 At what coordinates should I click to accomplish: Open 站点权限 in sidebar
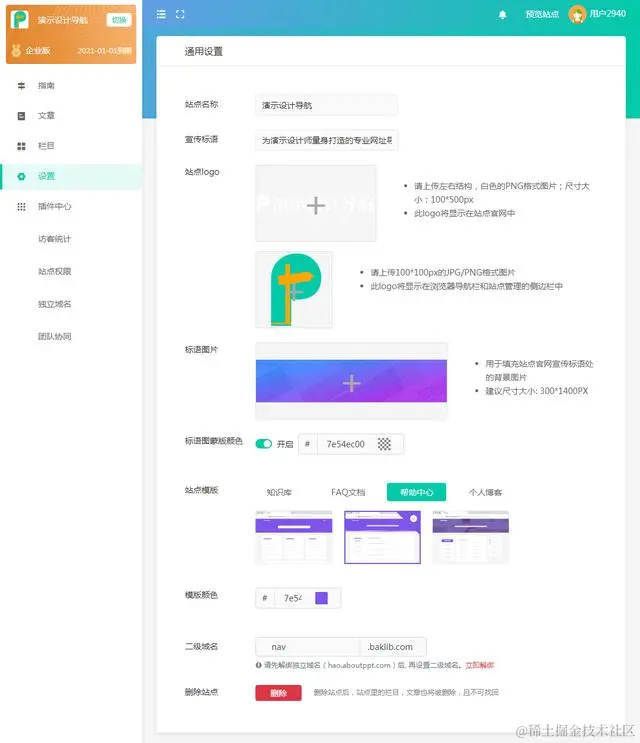pyautogui.click(x=54, y=272)
